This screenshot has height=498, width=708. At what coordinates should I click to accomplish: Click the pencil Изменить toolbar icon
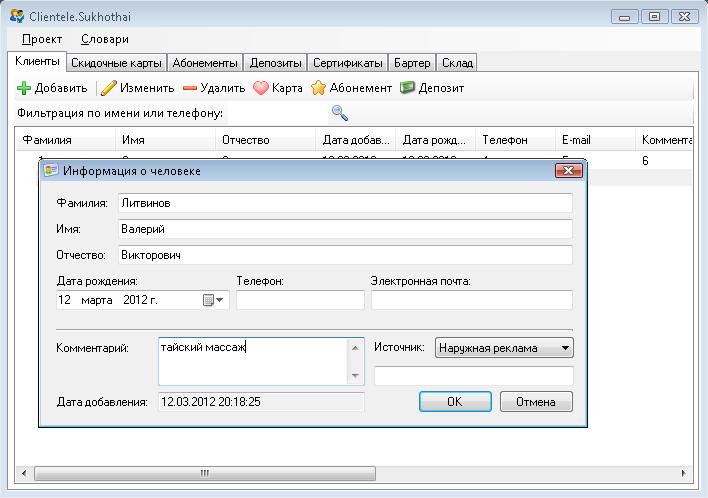(108, 88)
